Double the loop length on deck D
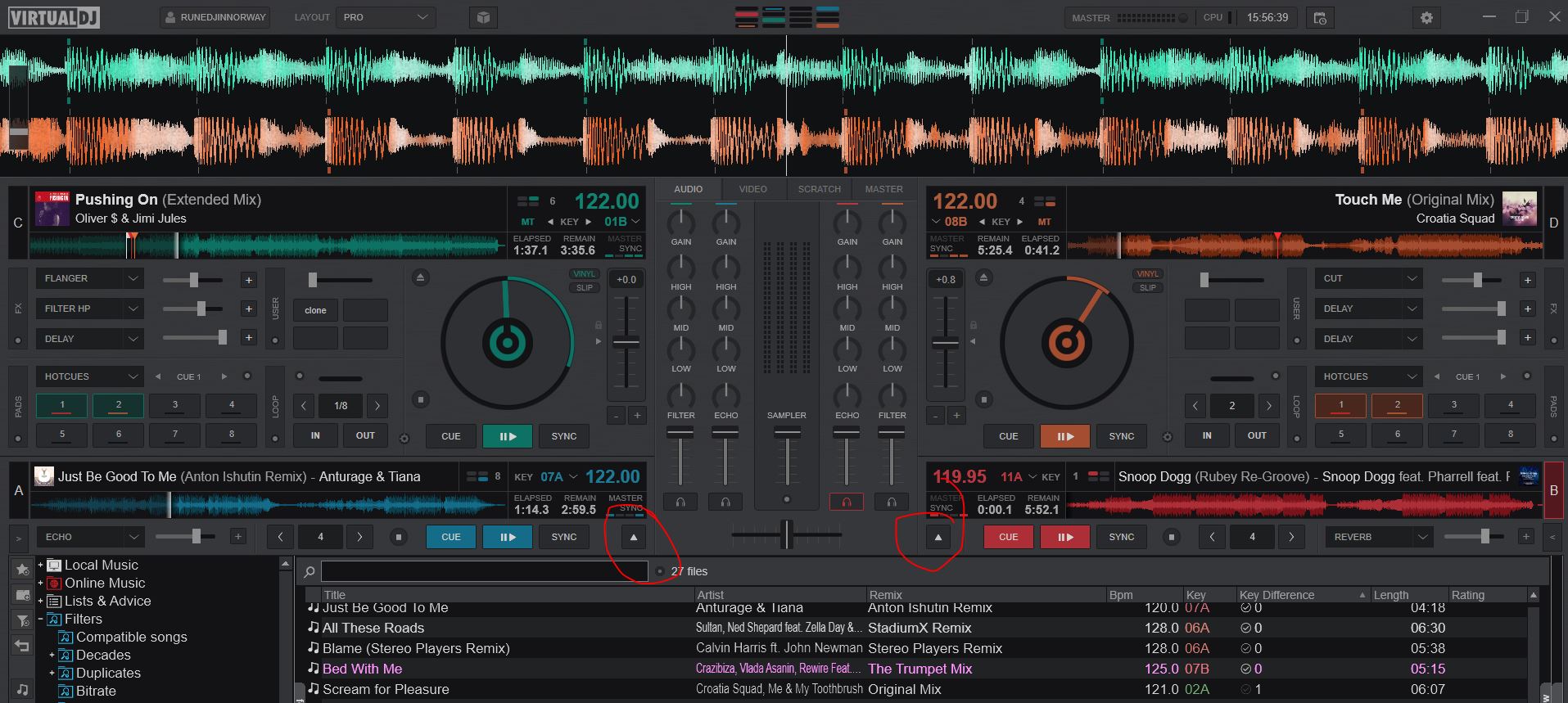Screen dimensions: 1568x703 pos(1268,405)
